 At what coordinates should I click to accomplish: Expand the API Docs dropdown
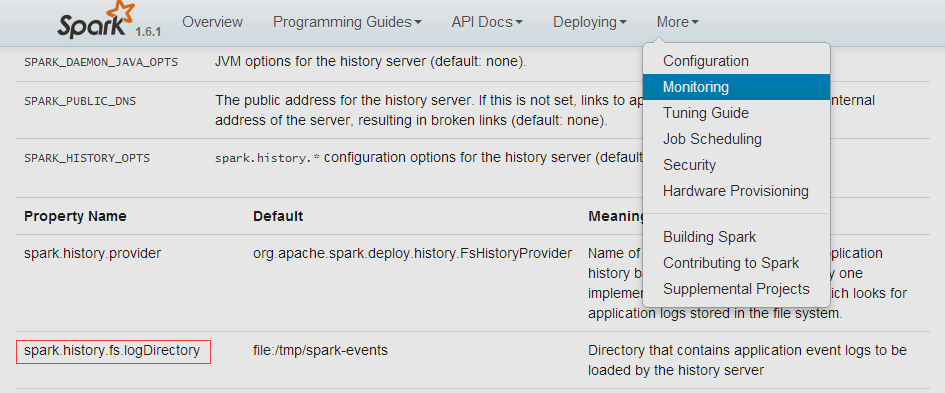click(x=487, y=22)
